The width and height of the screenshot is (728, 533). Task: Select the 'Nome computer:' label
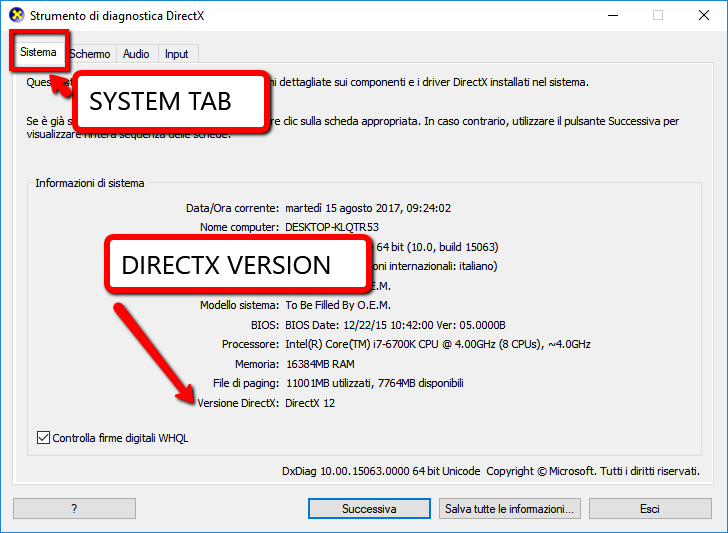(x=240, y=227)
